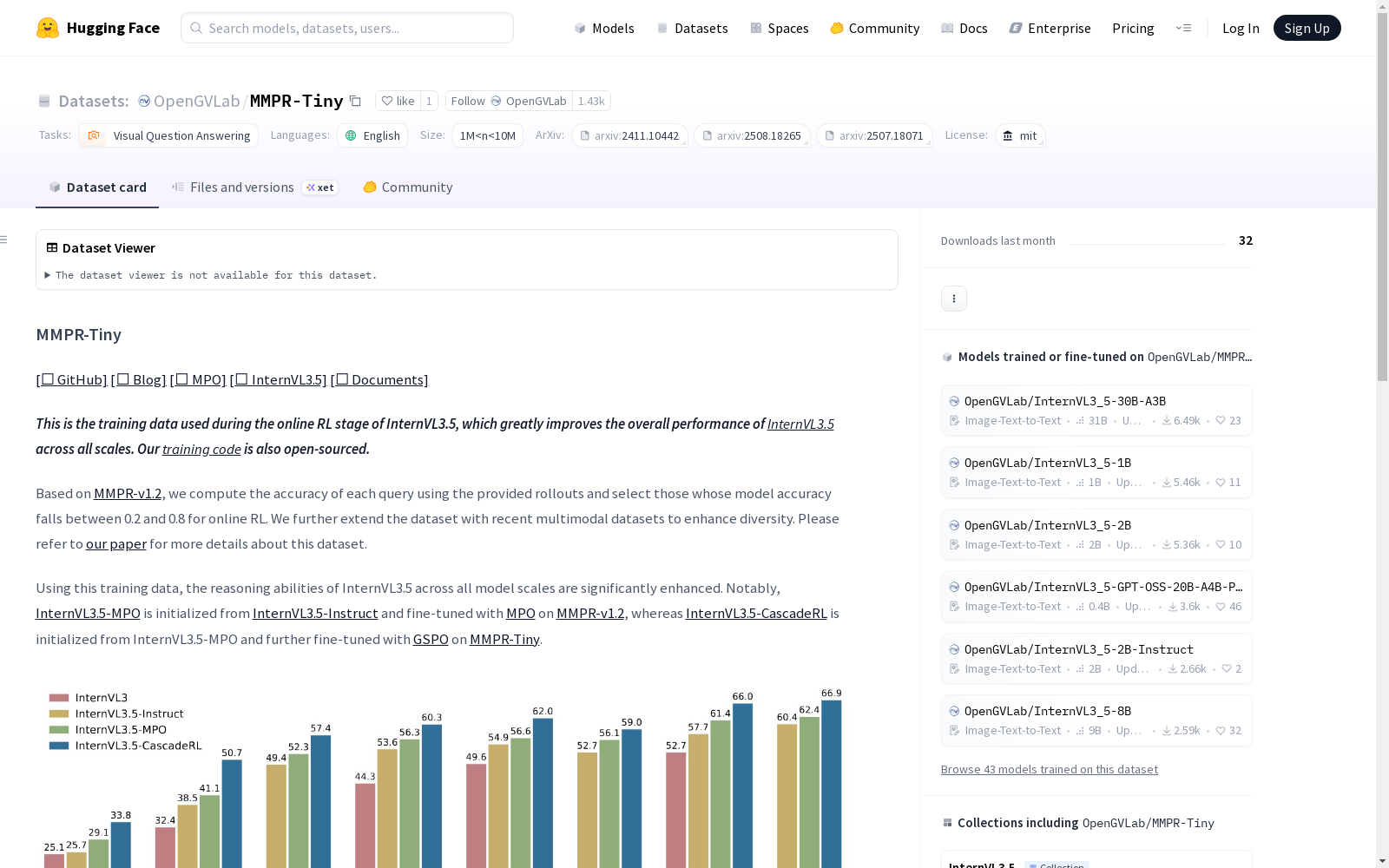Click the license icon next to mit

click(1008, 135)
